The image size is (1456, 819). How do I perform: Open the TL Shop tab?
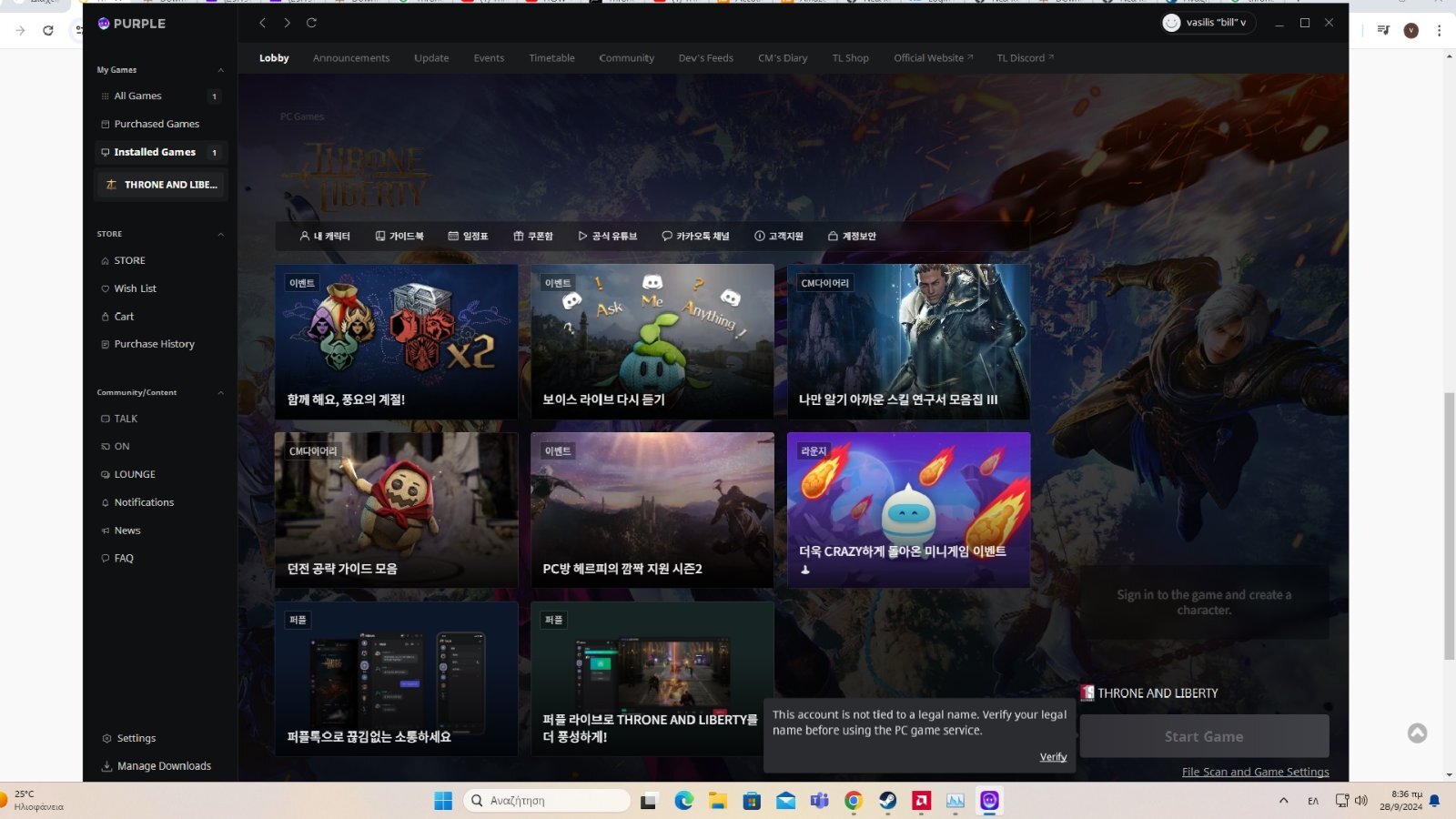pos(850,58)
